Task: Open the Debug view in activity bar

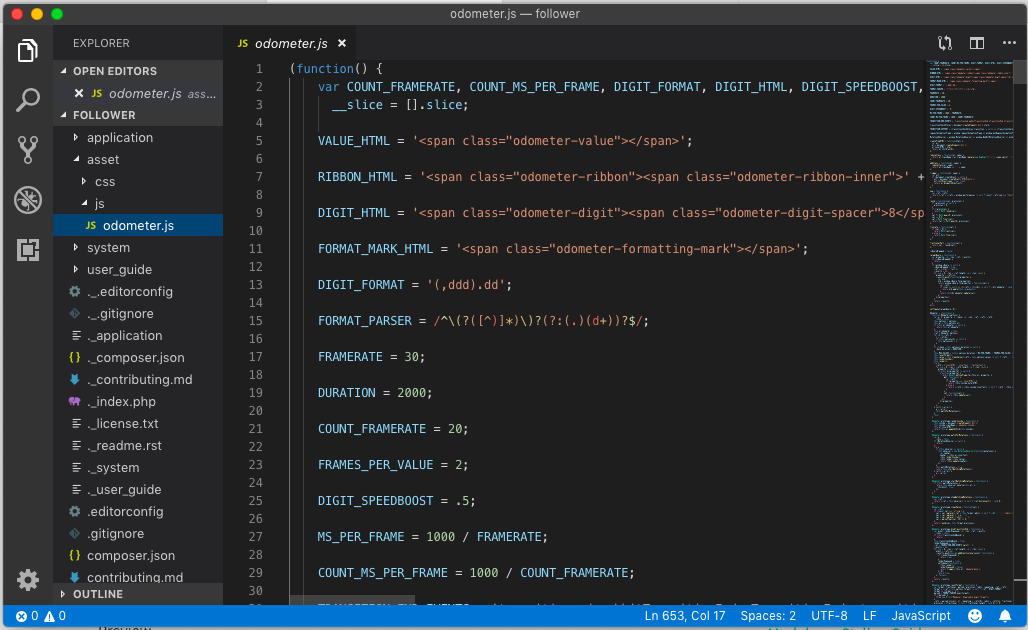Action: click(28, 200)
